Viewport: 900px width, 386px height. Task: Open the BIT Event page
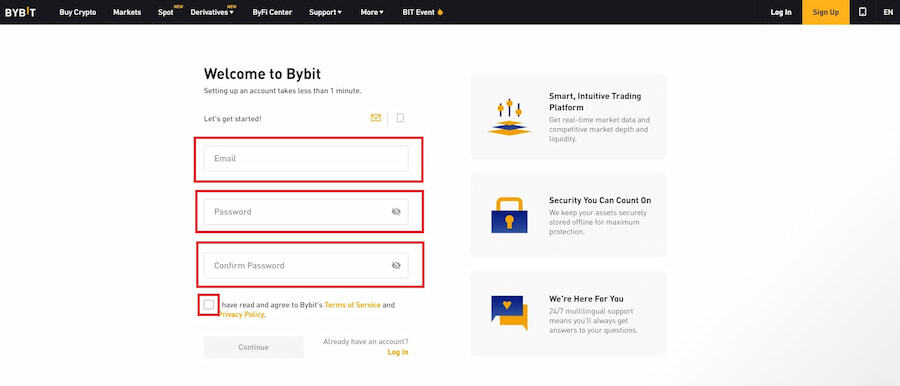coord(418,12)
